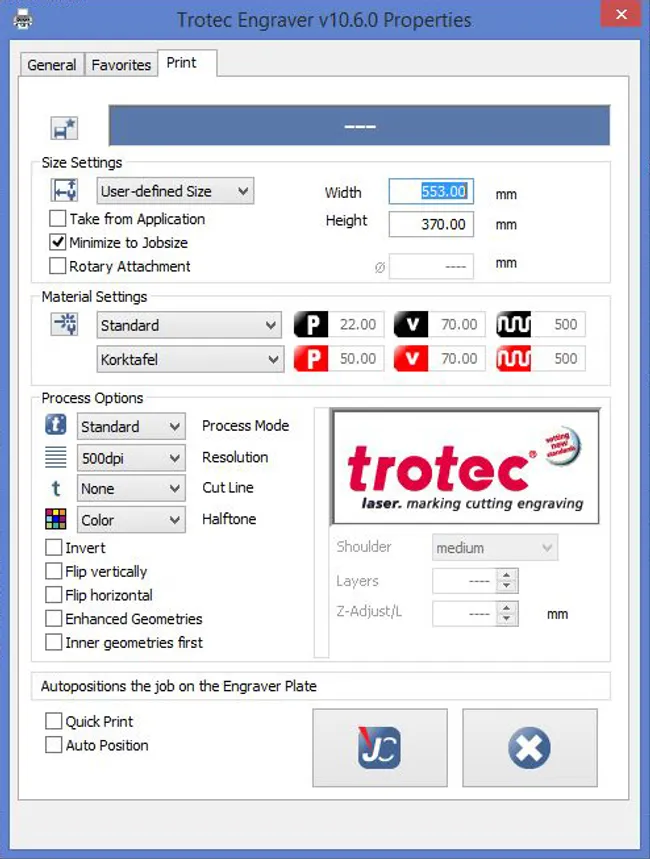Viewport: 650px width, 859px height.
Task: Click the red frequency waveform icon
Action: 514,359
